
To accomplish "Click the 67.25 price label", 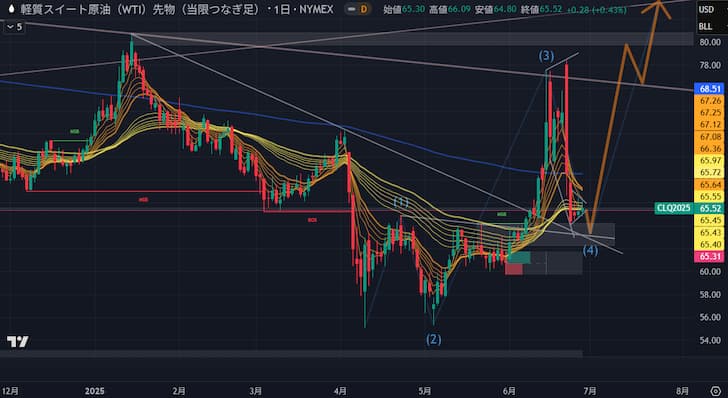I will (710, 112).
